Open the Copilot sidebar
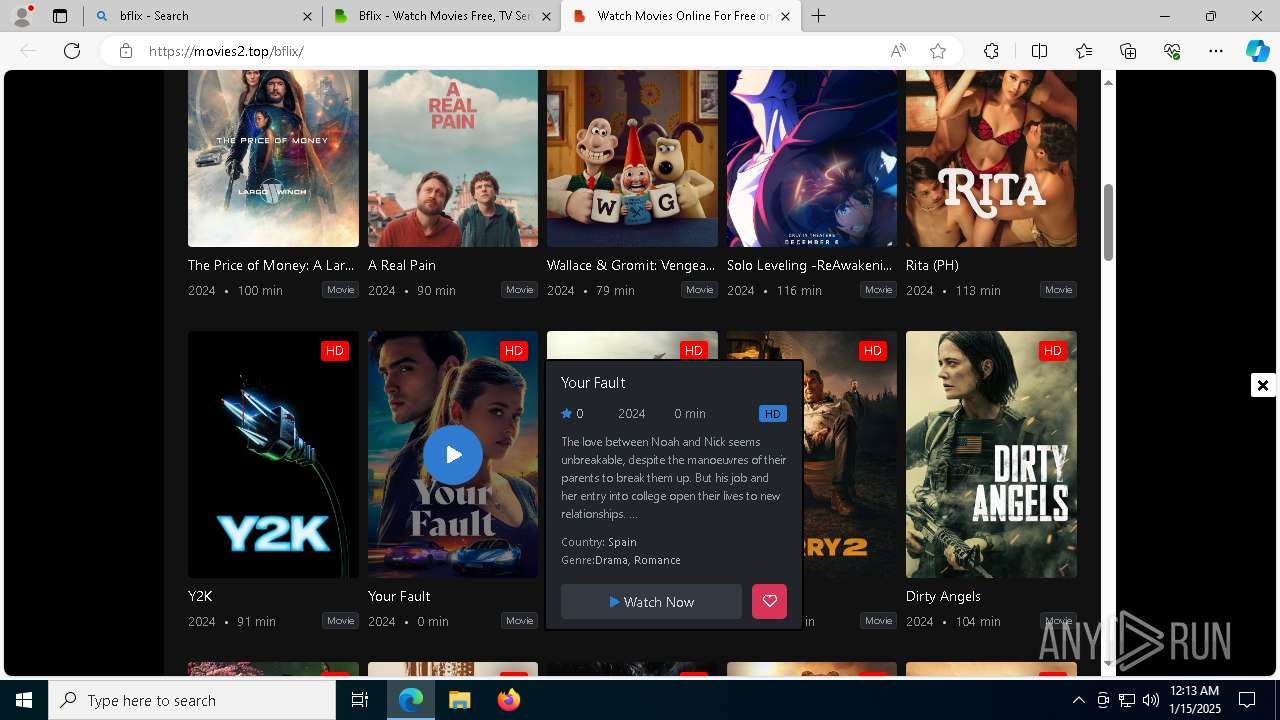 pos(1257,51)
